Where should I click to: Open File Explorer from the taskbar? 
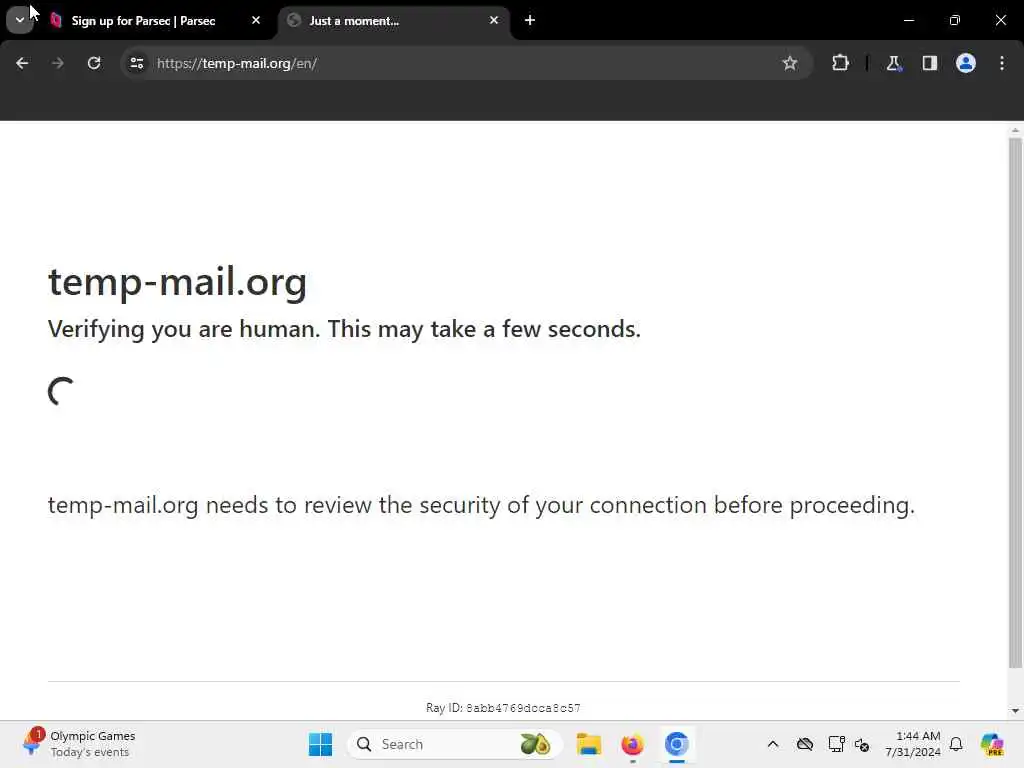[588, 744]
